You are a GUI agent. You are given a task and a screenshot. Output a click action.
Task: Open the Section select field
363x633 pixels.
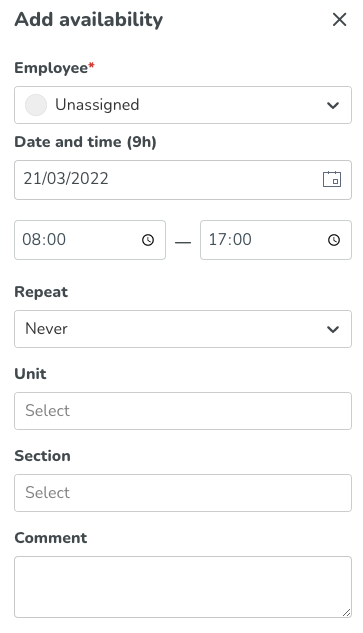click(183, 493)
